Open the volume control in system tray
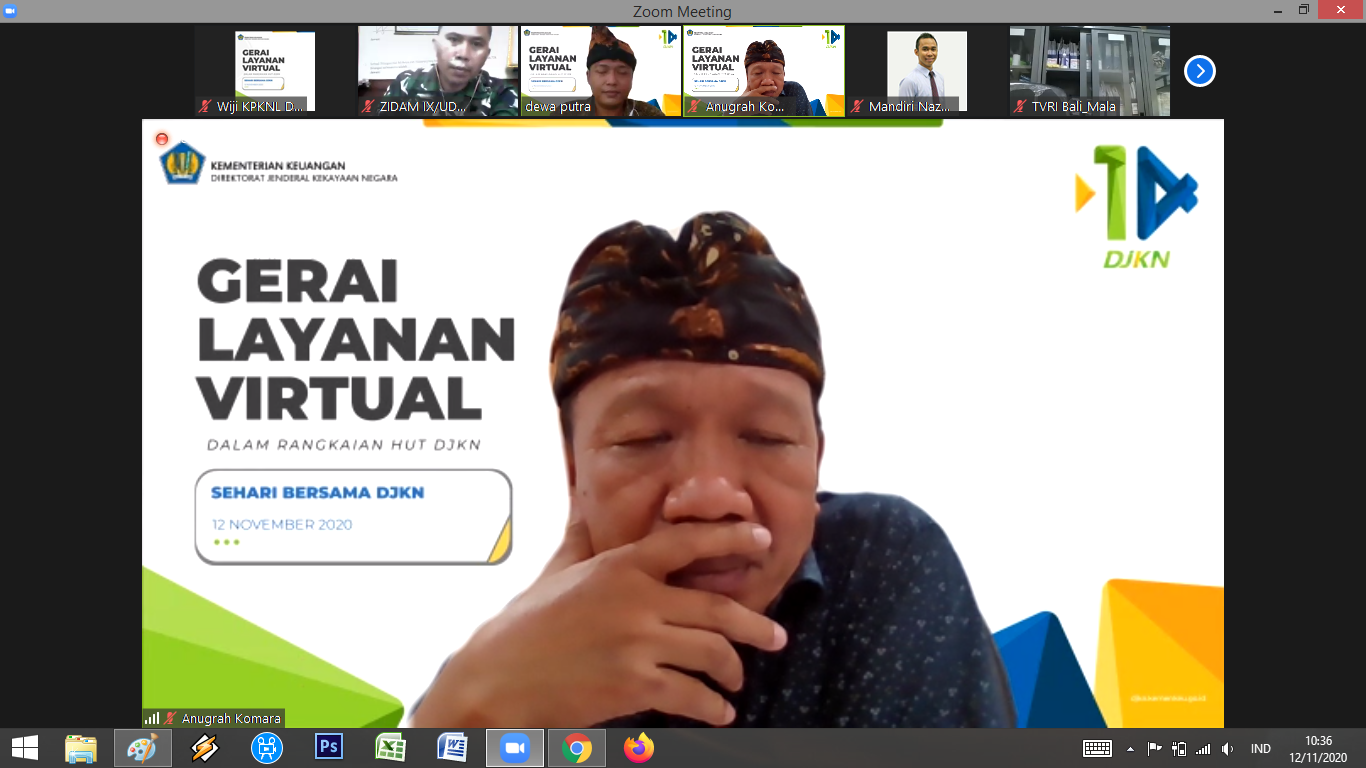 click(1227, 749)
